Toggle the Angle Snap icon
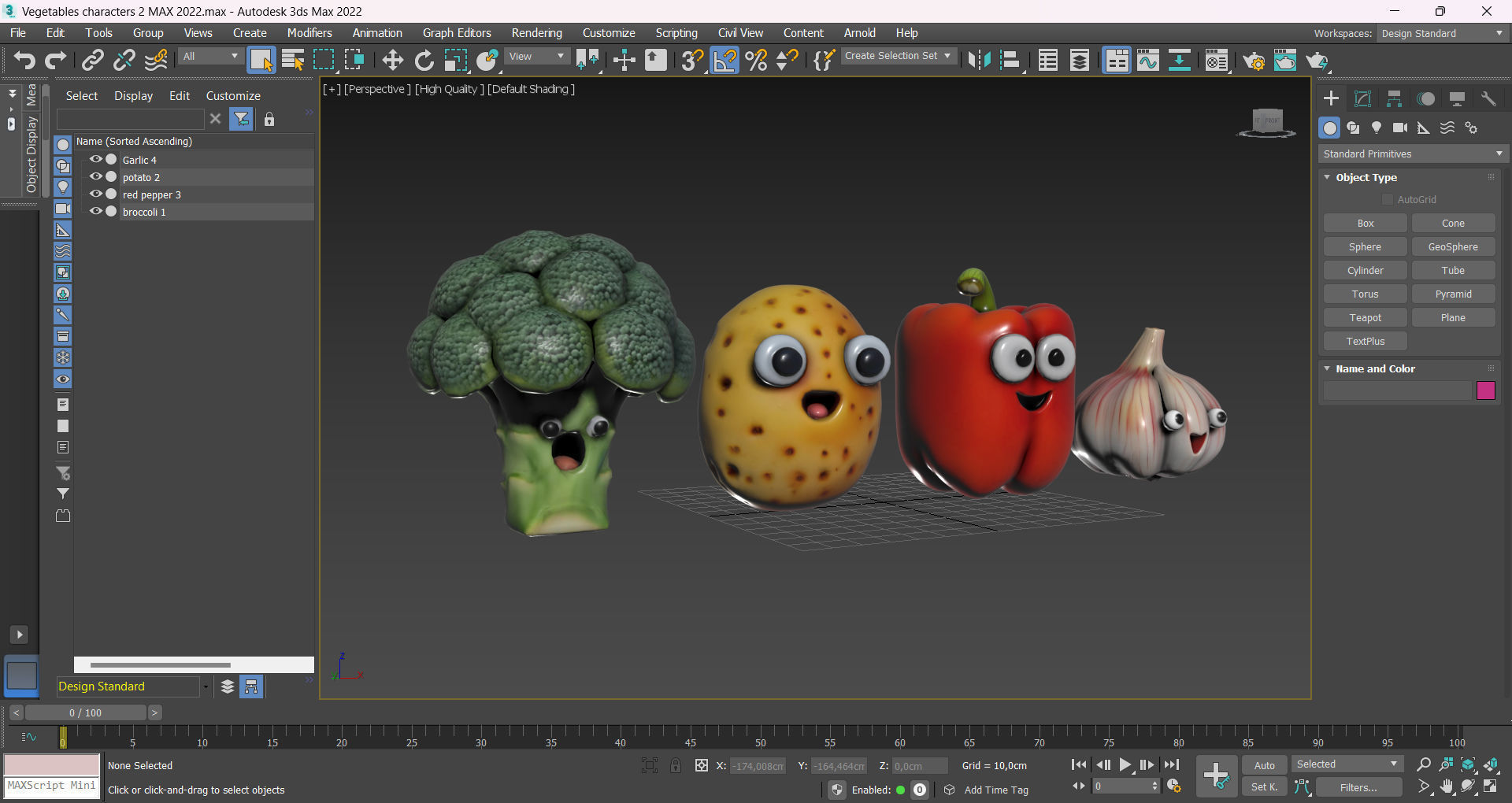 [x=724, y=60]
